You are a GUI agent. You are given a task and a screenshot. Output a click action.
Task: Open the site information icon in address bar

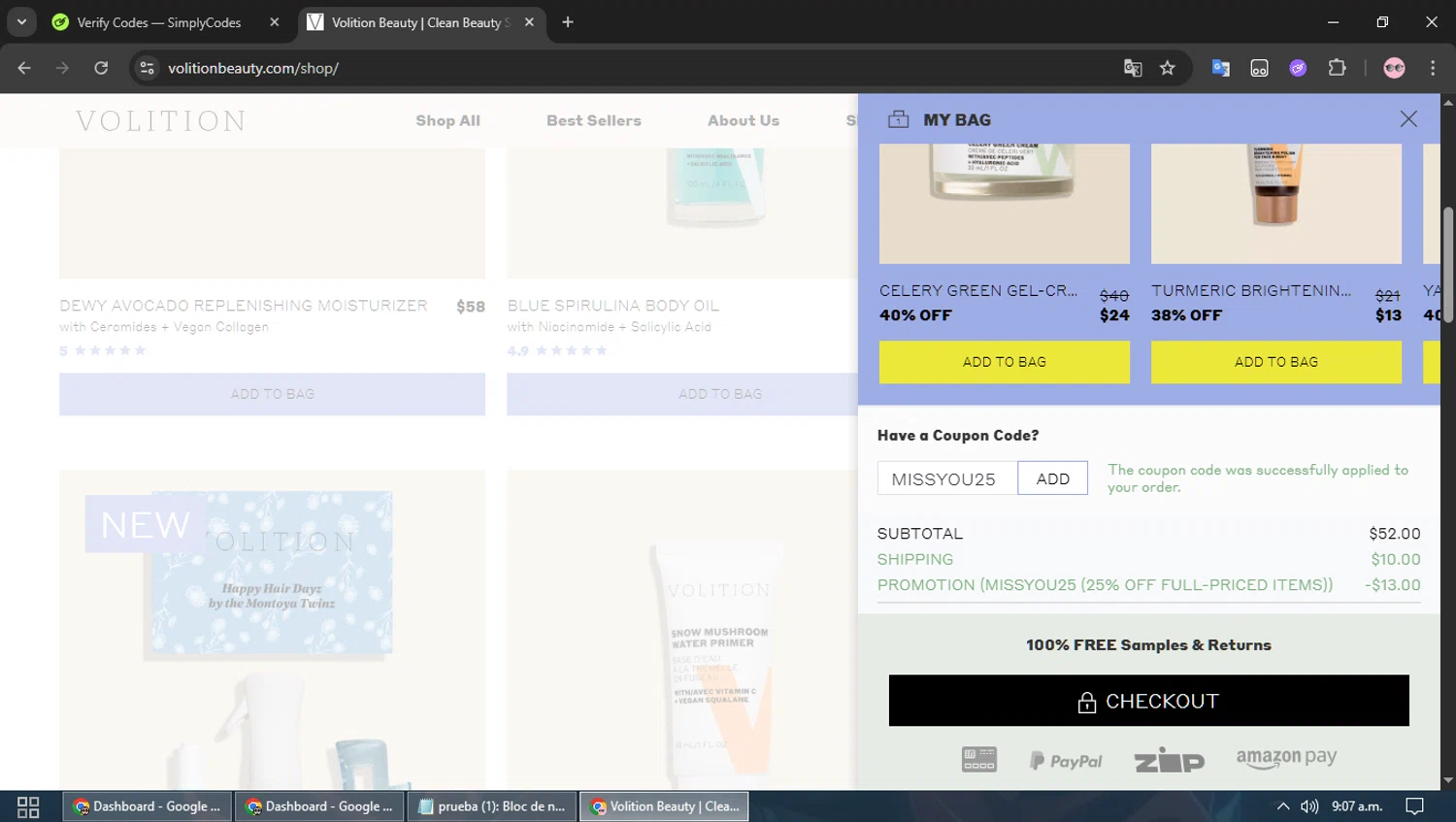[x=147, y=68]
